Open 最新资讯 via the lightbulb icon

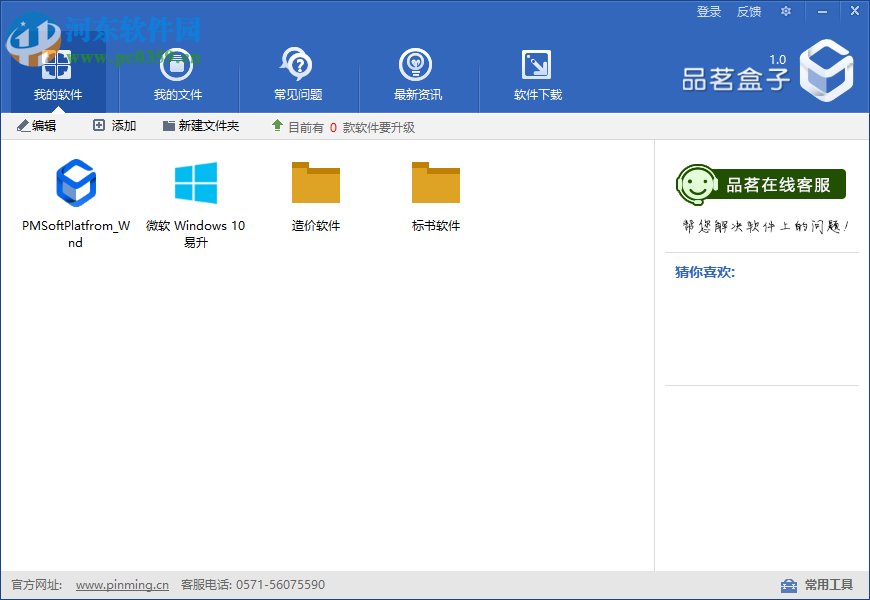coord(416,62)
